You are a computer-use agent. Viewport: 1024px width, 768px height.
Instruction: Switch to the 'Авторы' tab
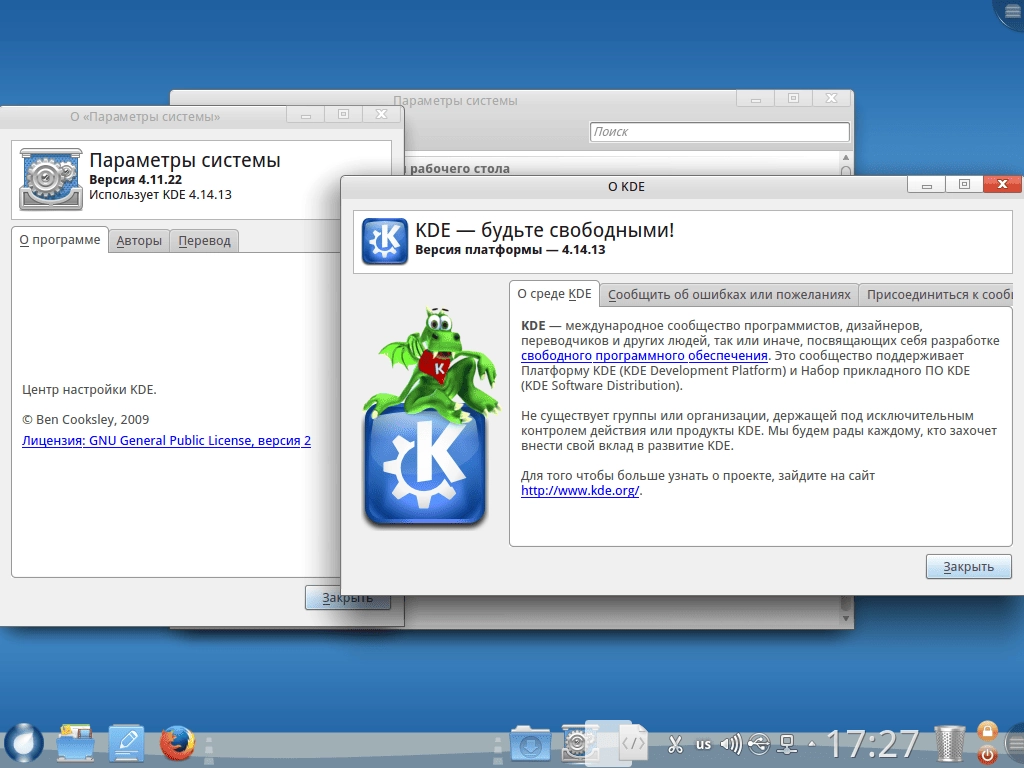(139, 241)
